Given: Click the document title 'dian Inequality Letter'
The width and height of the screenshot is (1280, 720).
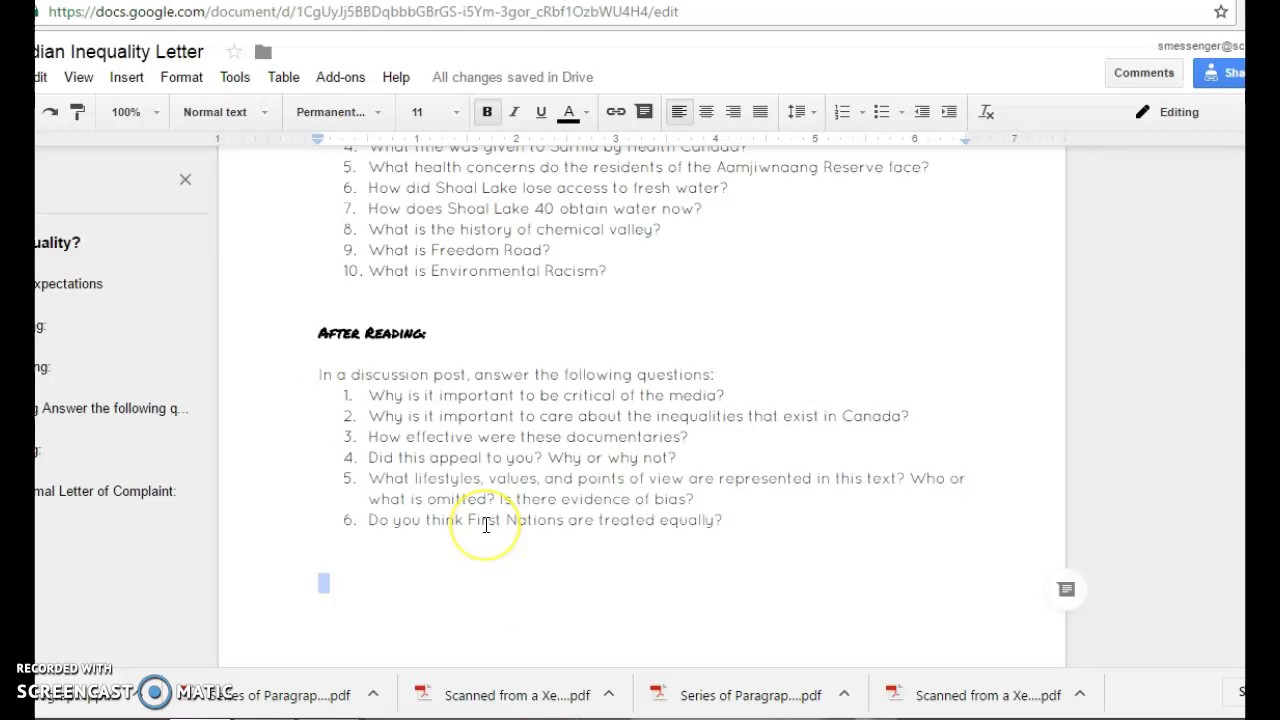Looking at the screenshot, I should tap(119, 52).
